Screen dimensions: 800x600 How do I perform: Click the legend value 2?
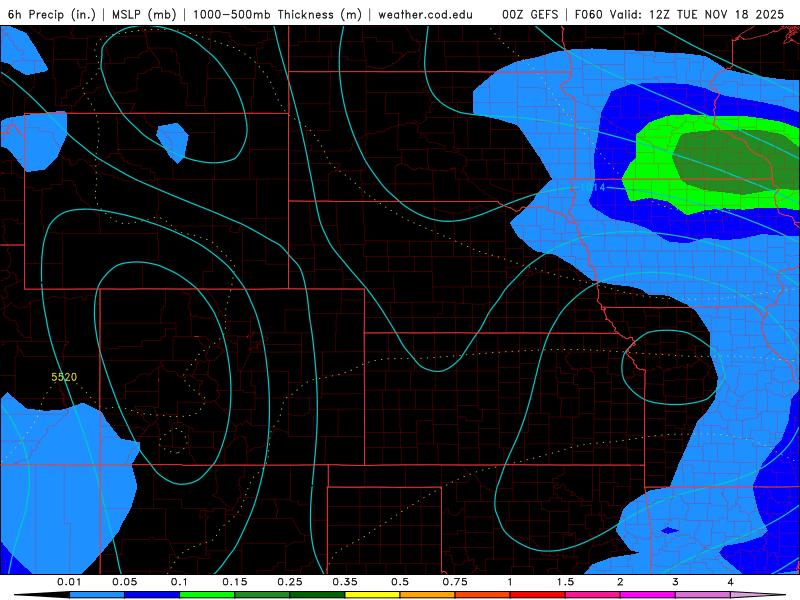(x=620, y=582)
